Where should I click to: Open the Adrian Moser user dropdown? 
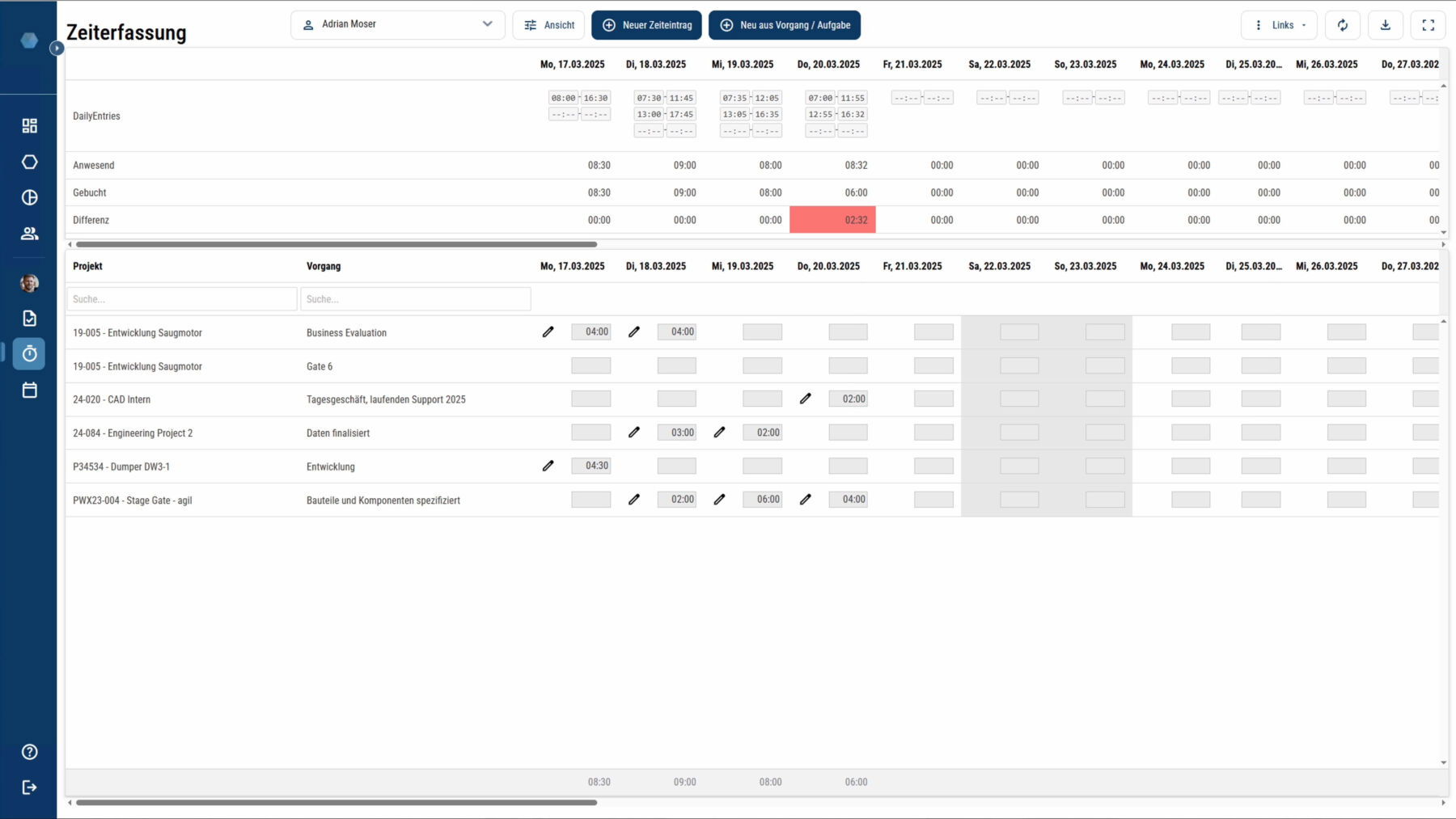(x=397, y=24)
